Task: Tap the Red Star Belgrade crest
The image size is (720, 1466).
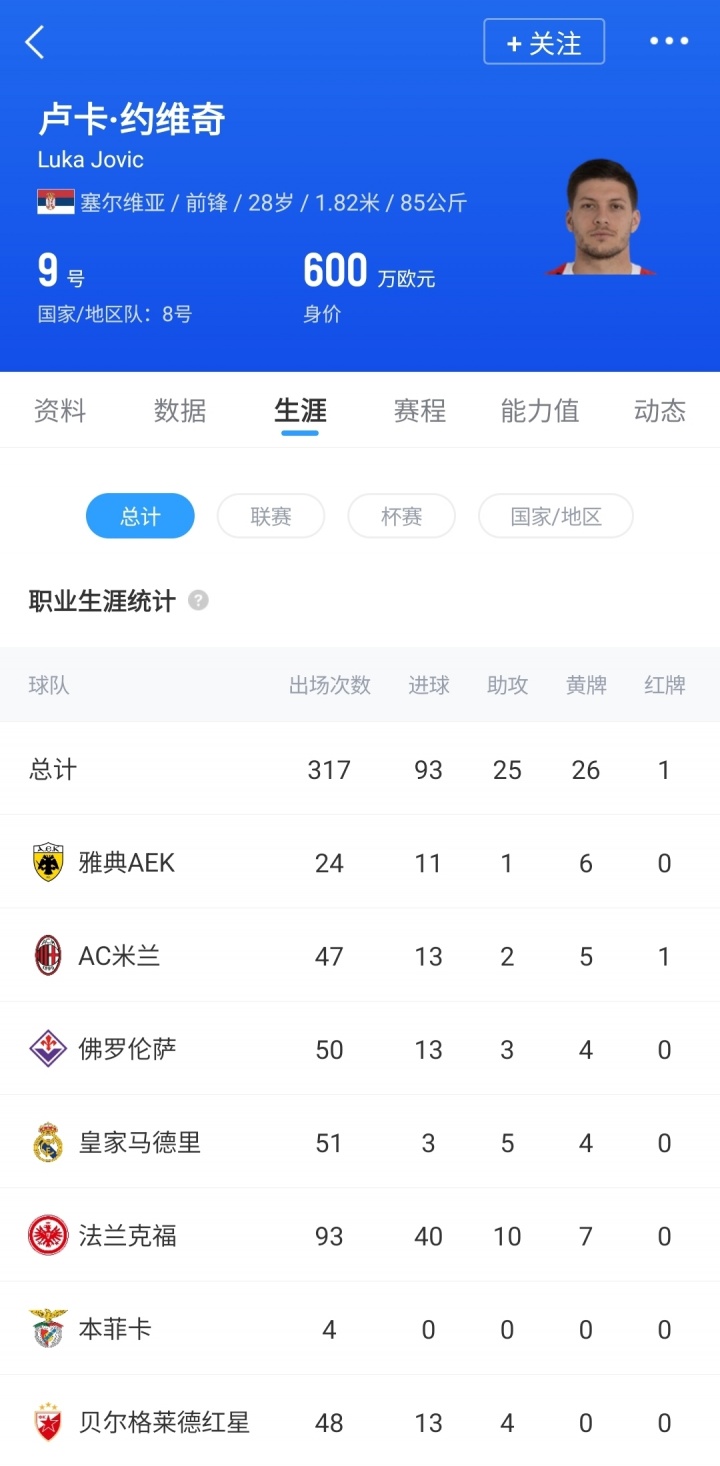Action: point(47,1422)
